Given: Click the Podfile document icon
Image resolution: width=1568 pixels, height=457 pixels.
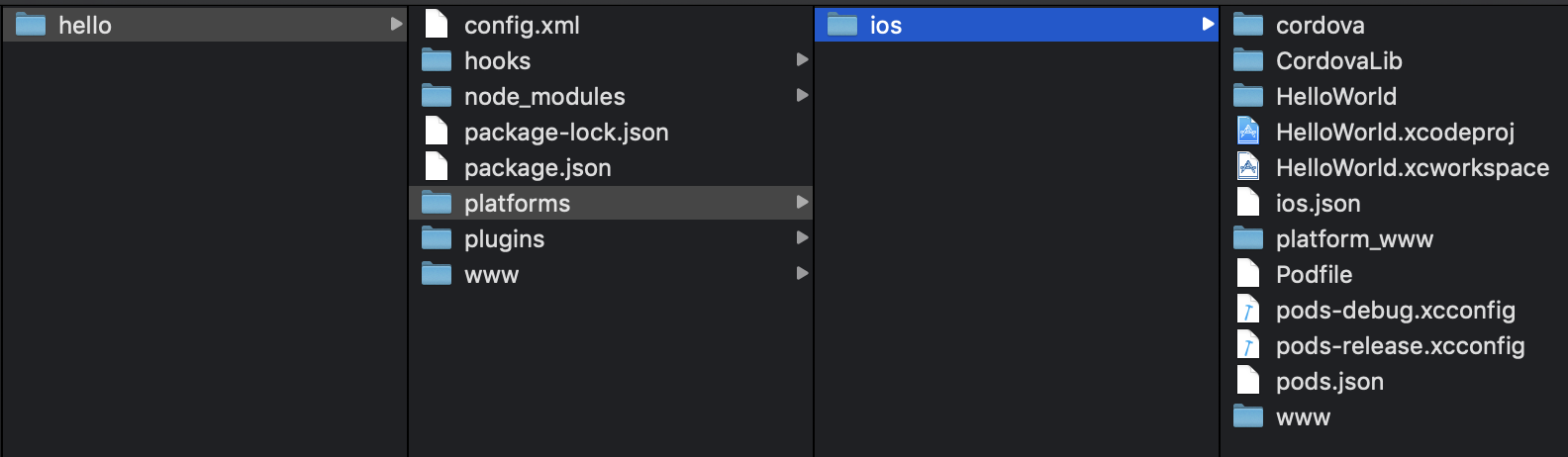Looking at the screenshot, I should 1248,274.
